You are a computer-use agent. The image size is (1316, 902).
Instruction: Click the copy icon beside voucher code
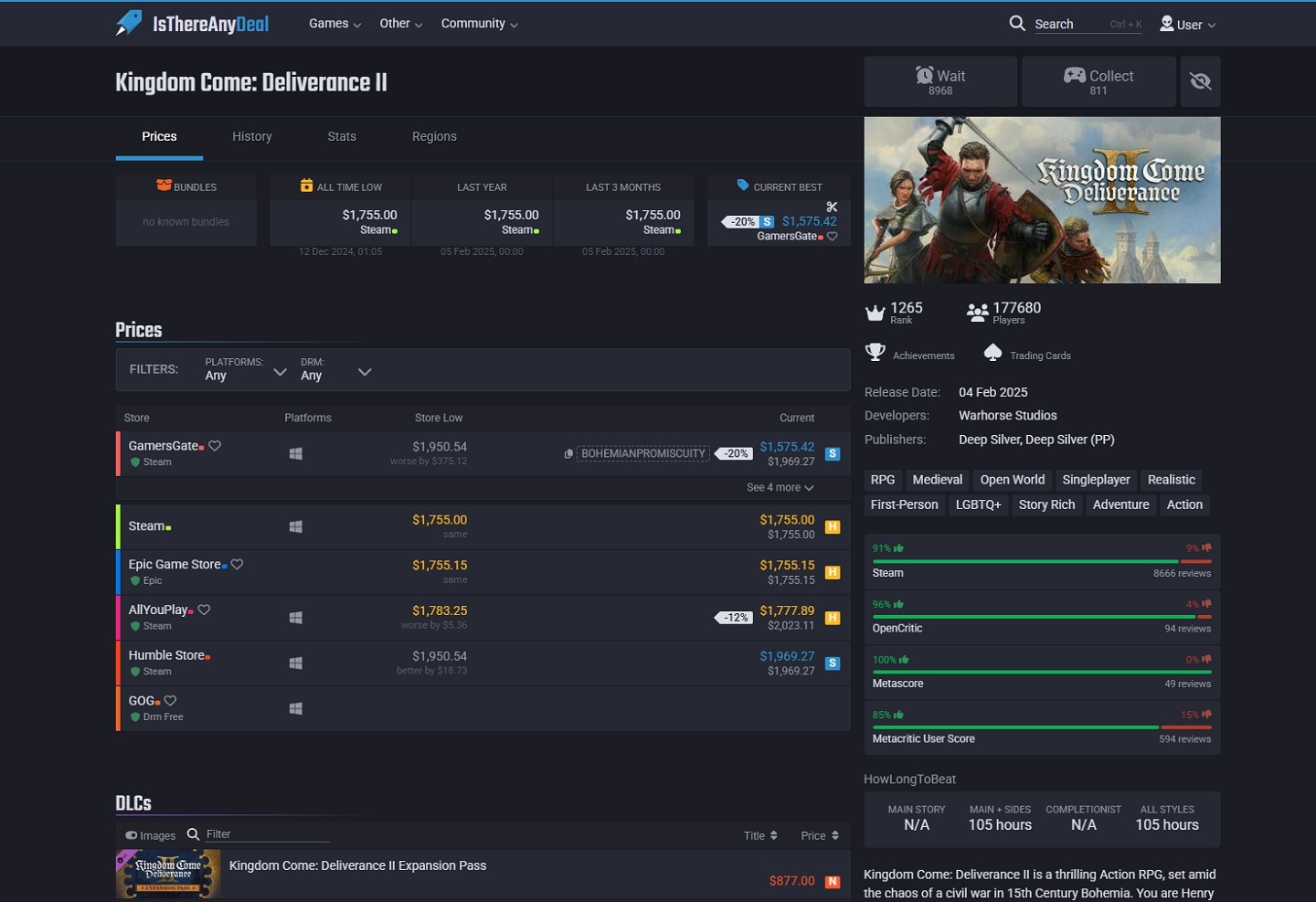pyautogui.click(x=568, y=453)
